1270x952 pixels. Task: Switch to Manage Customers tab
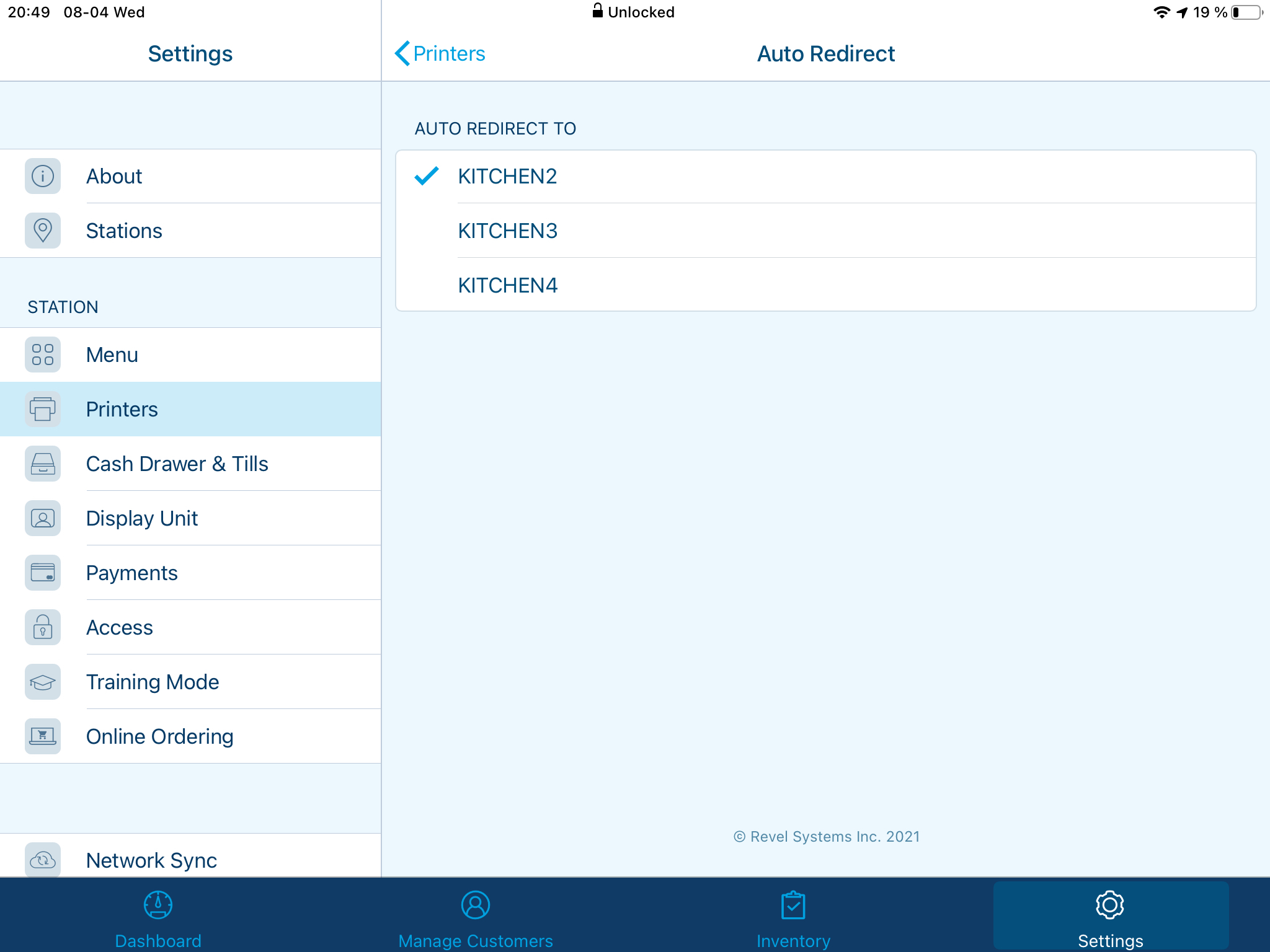tap(476, 917)
